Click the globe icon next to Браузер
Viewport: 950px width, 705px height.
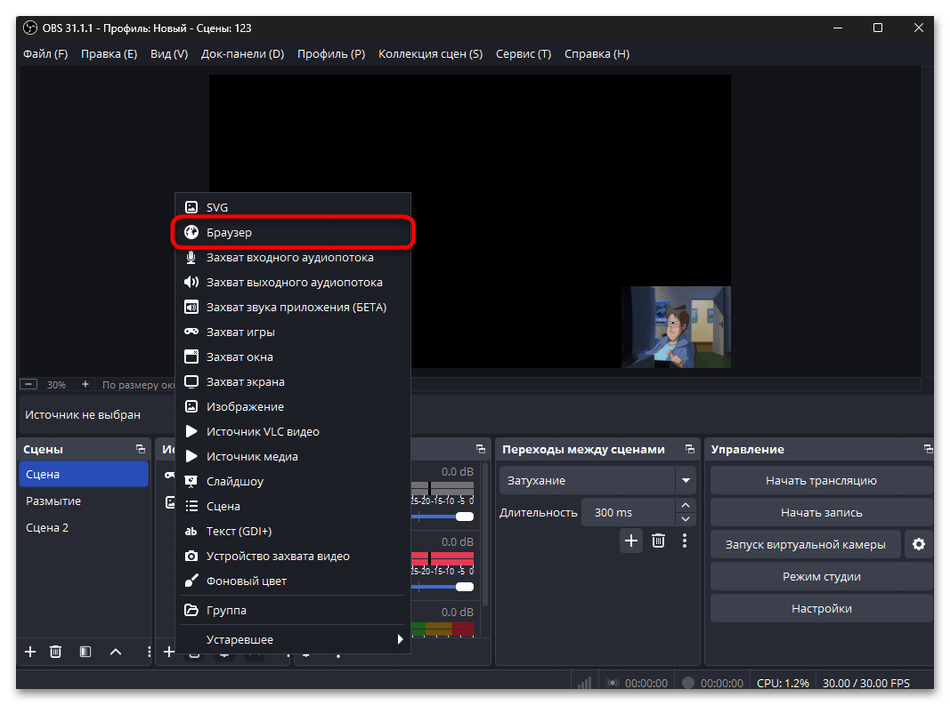[x=191, y=232]
